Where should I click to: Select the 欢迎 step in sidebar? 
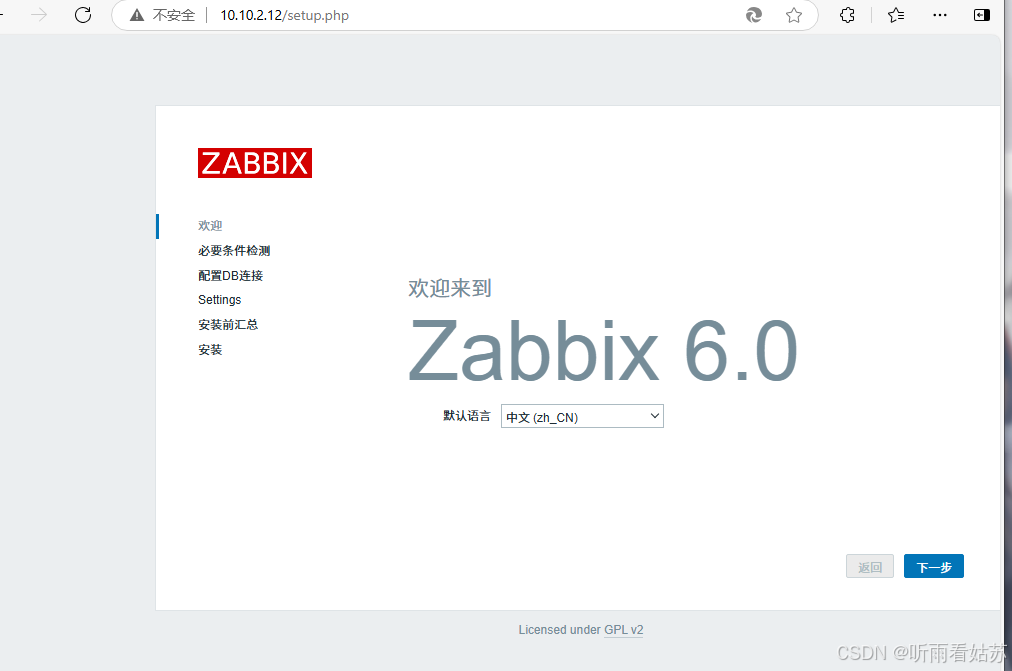click(x=210, y=226)
